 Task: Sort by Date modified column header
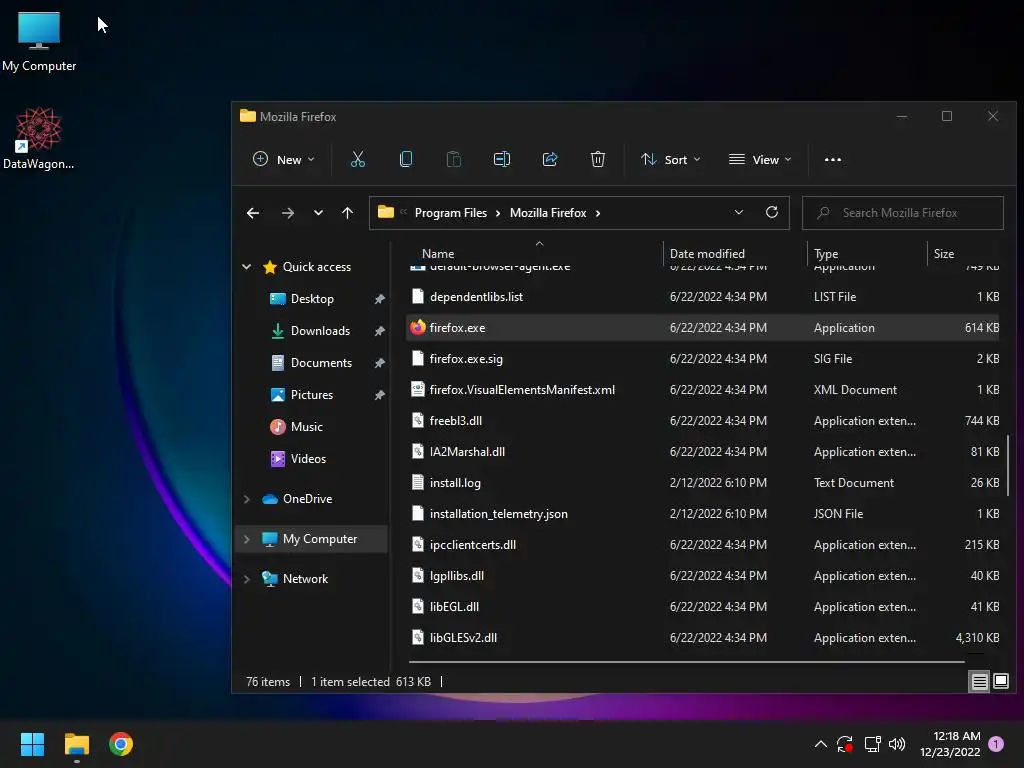(x=707, y=253)
